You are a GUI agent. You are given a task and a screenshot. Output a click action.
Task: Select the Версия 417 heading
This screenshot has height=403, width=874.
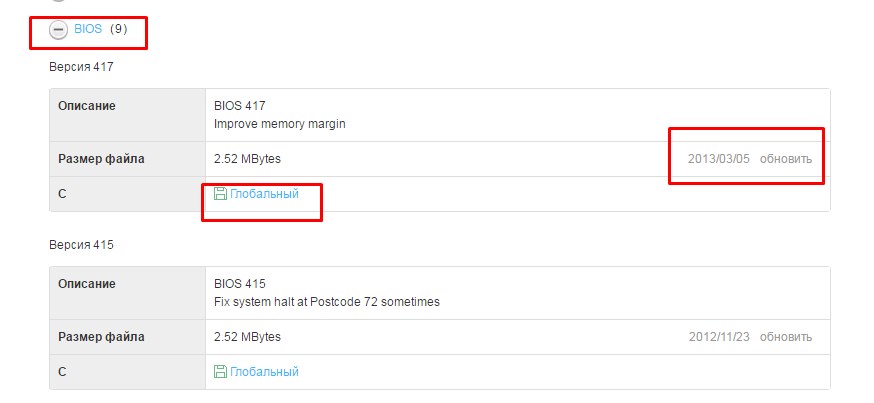pos(81,66)
